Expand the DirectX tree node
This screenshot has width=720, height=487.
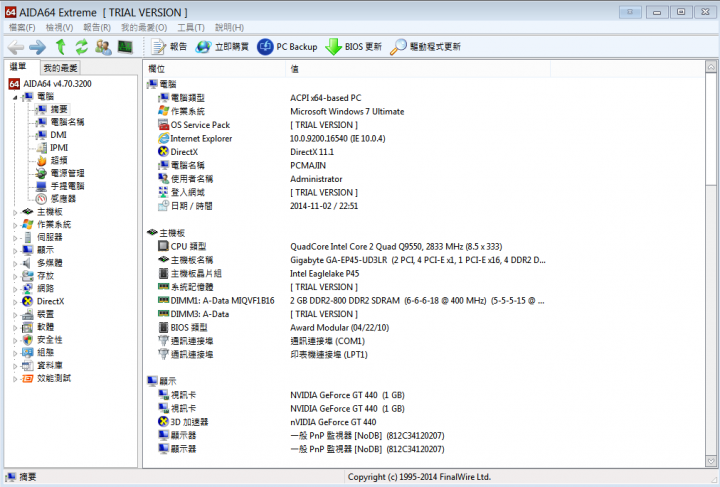(x=15, y=302)
